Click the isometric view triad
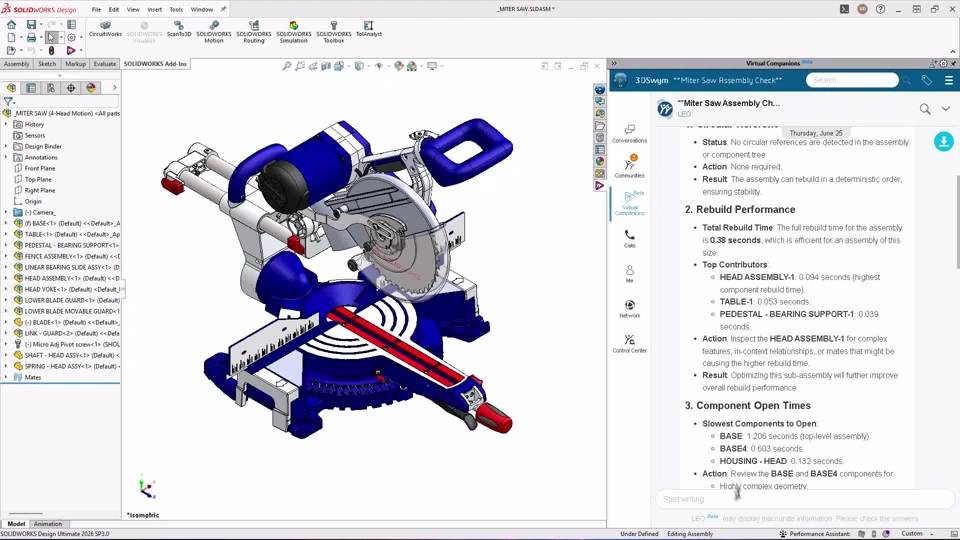The width and height of the screenshot is (960, 540). (147, 487)
